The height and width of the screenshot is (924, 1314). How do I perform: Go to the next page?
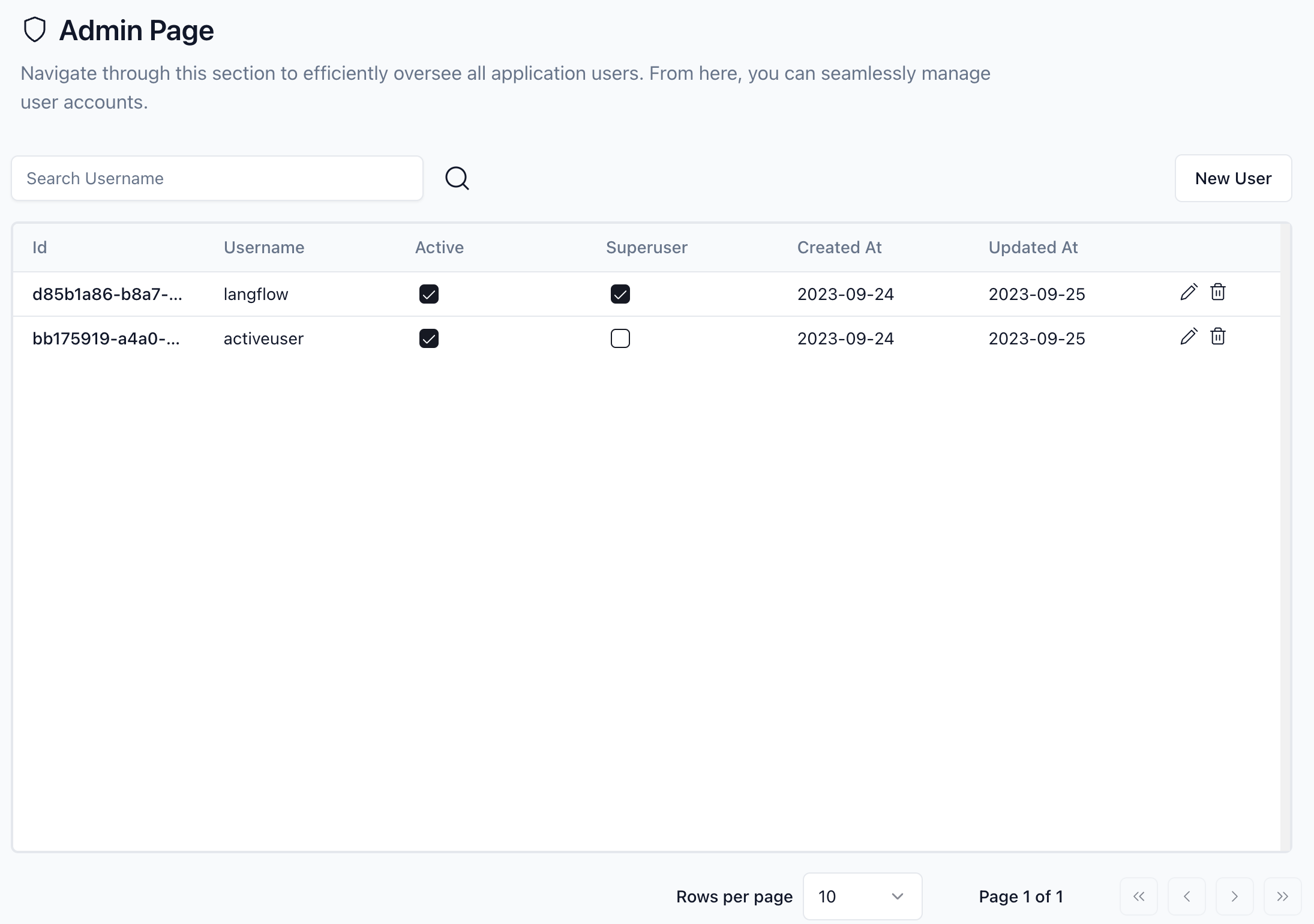[x=1234, y=896]
